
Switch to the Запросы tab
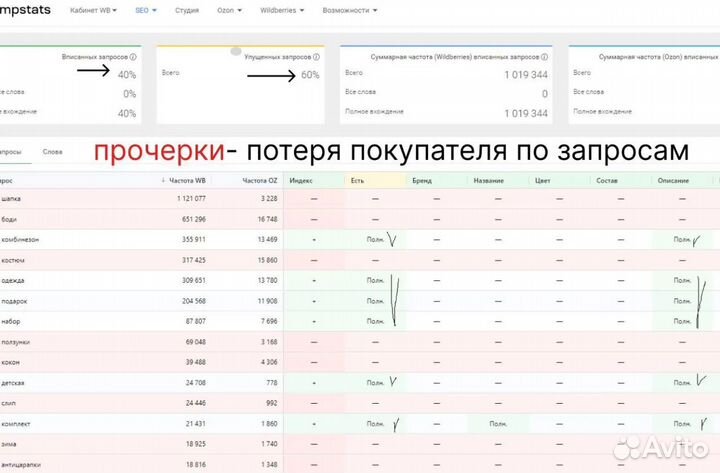click(x=11, y=152)
